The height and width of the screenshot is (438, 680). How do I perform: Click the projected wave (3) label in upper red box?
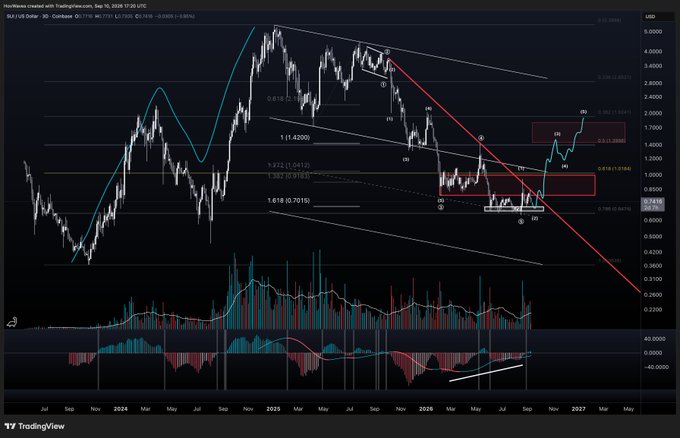(x=558, y=134)
